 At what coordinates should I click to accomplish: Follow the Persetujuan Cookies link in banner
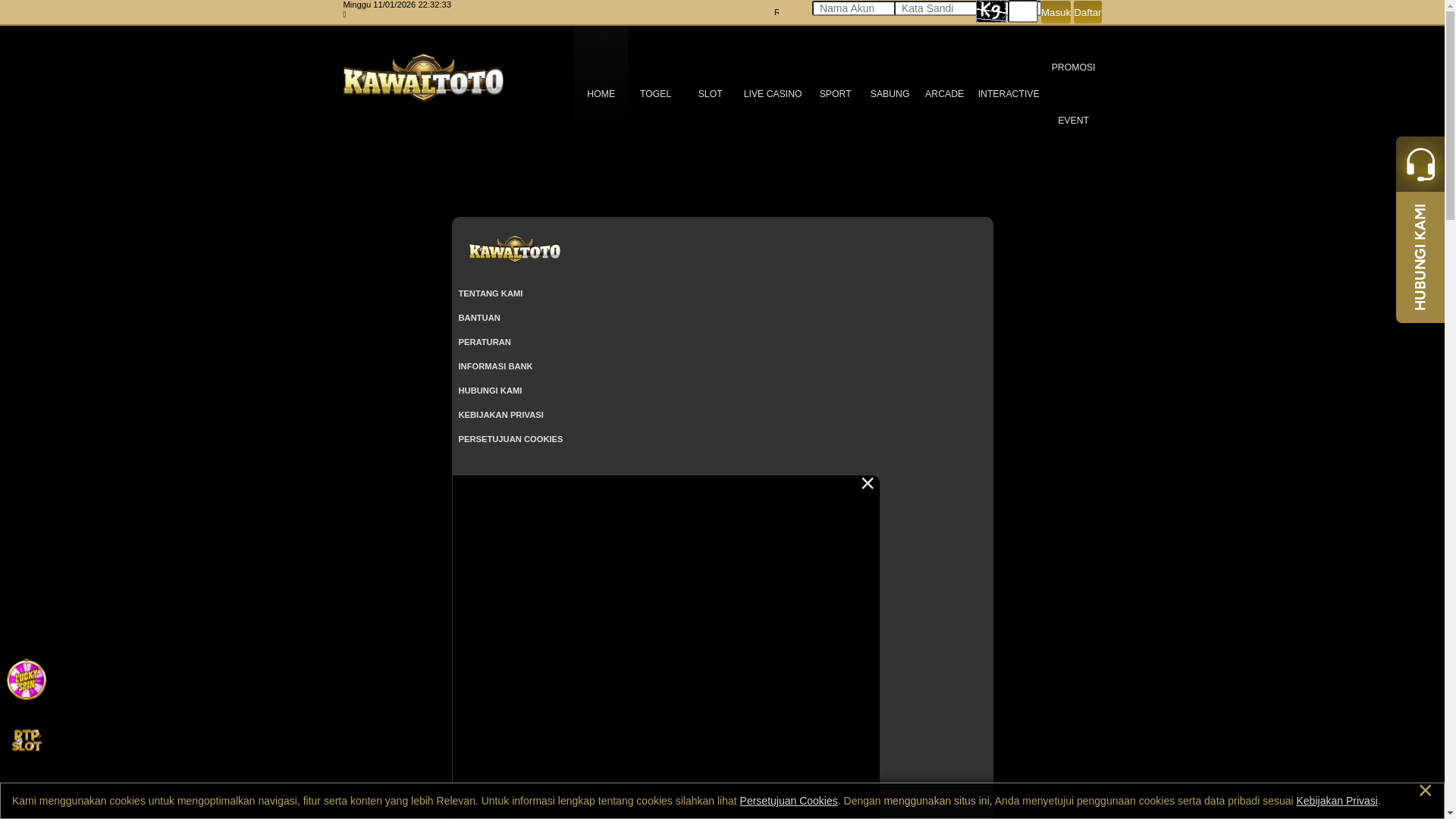(789, 801)
